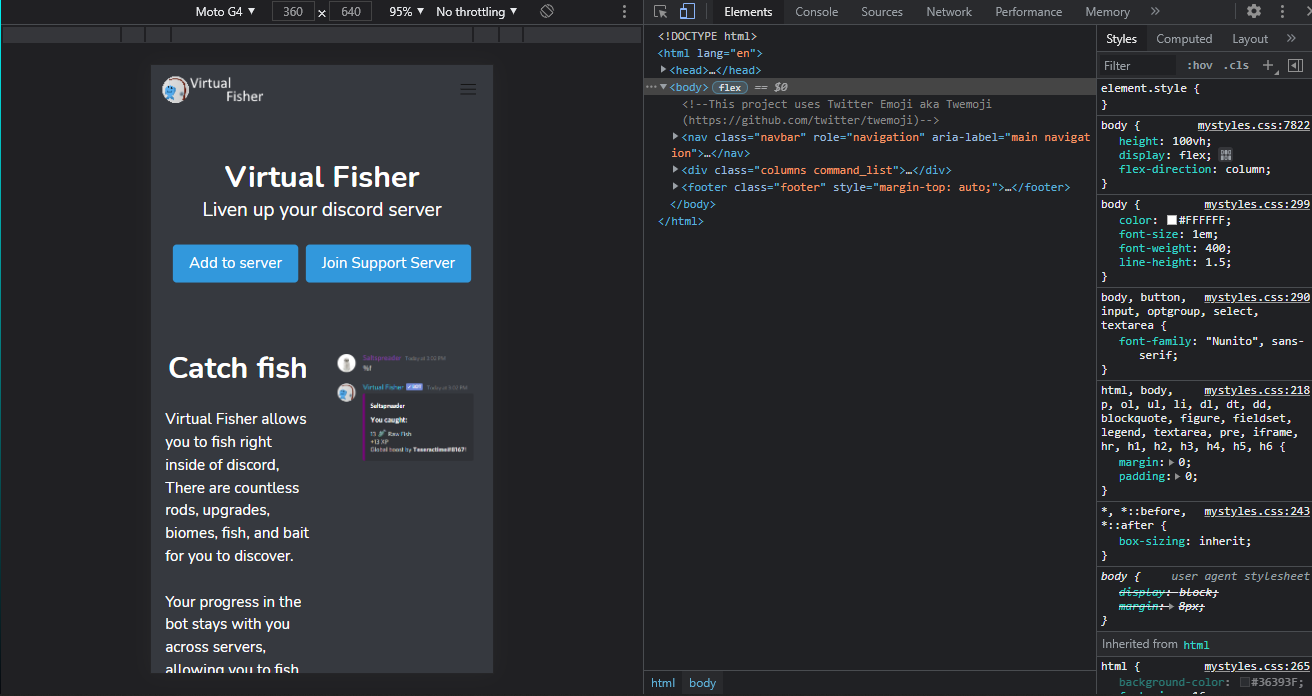Image resolution: width=1312 pixels, height=696 pixels.
Task: Open DevTools settings gear
Action: click(1254, 12)
